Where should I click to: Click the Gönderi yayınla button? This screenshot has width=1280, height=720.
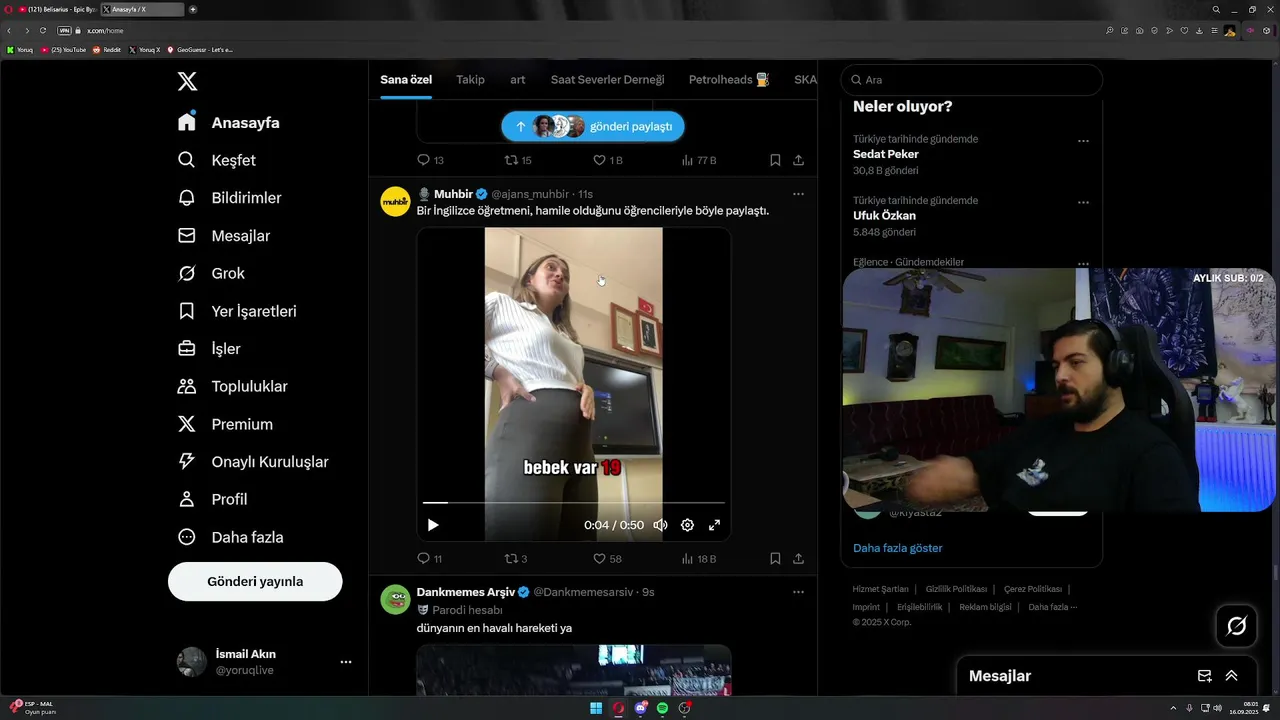click(x=255, y=581)
